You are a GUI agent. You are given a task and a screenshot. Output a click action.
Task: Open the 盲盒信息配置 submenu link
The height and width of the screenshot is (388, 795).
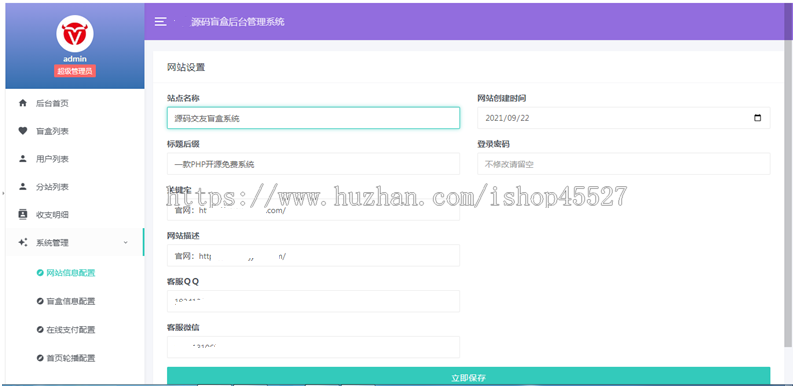pos(70,301)
